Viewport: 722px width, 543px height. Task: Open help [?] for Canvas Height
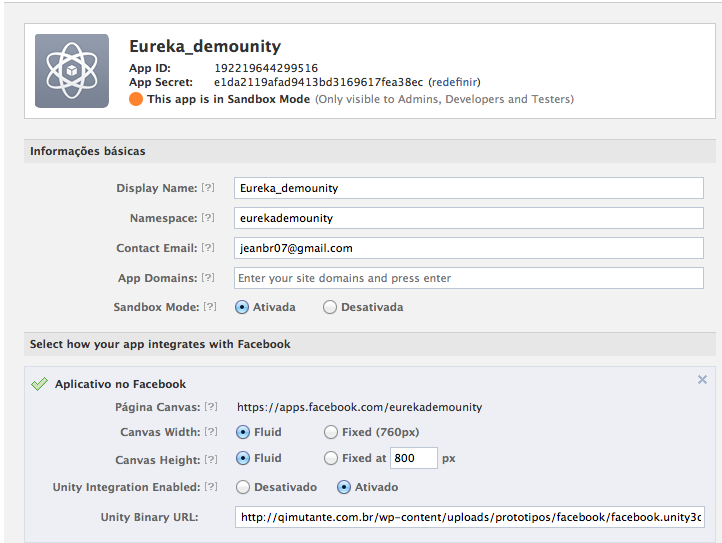(x=211, y=459)
